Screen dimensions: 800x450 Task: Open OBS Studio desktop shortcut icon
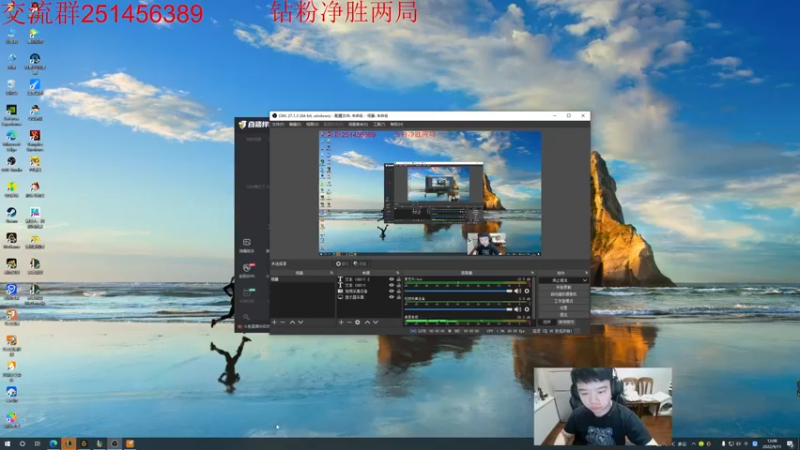click(x=11, y=163)
